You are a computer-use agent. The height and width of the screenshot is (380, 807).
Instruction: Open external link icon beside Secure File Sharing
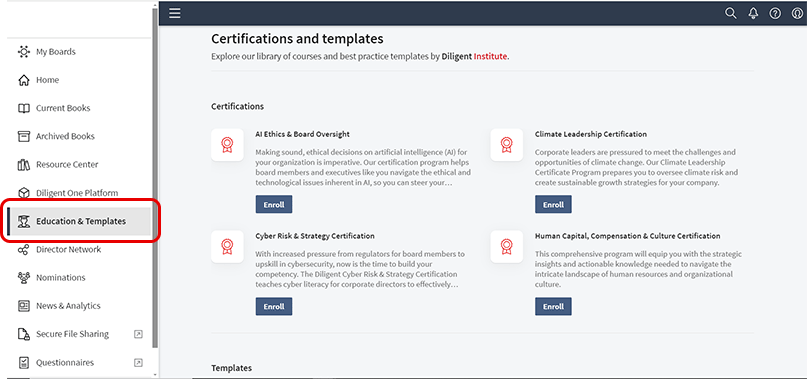(x=138, y=334)
